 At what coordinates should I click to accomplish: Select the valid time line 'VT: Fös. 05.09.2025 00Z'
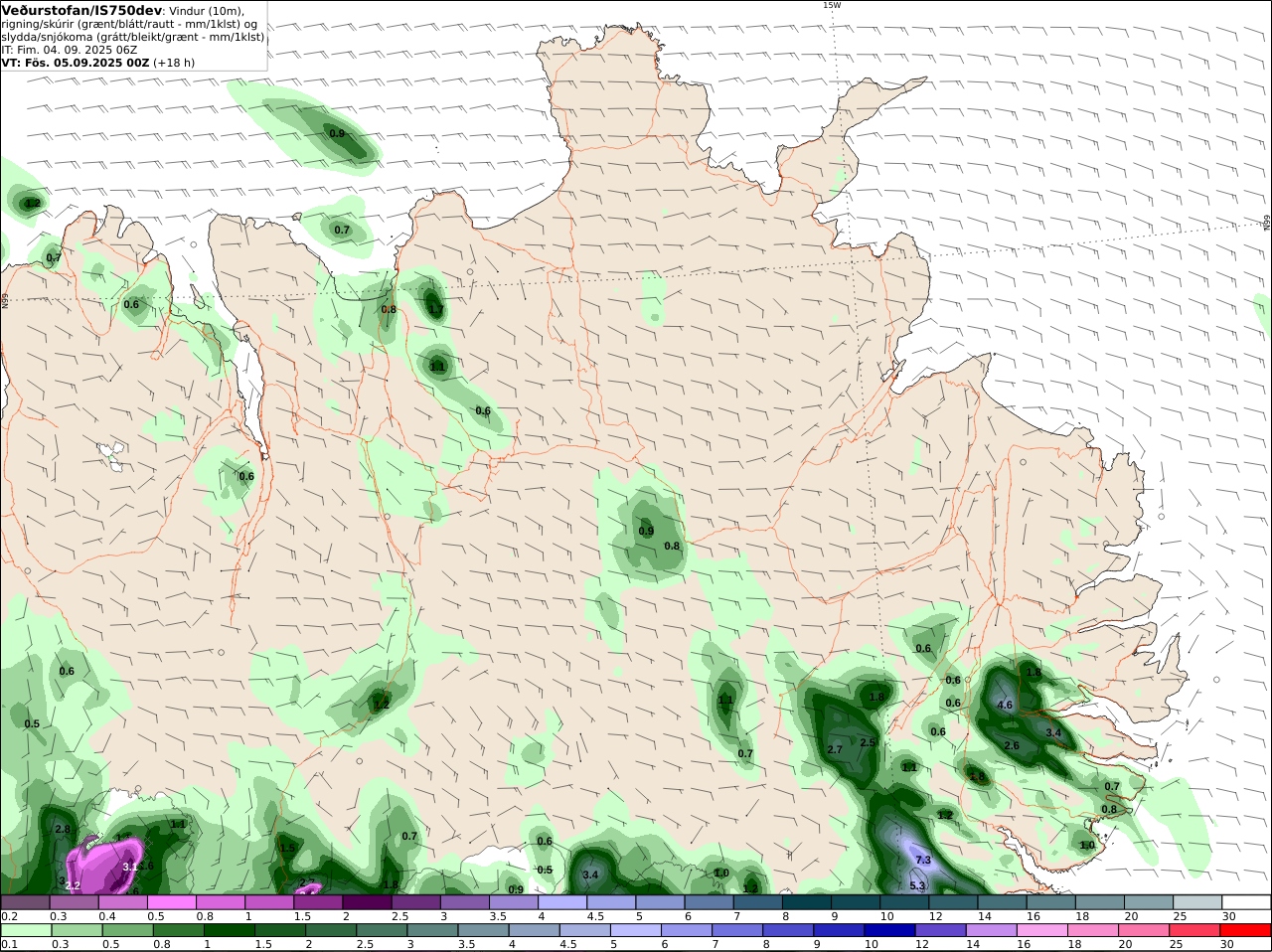[x=76, y=62]
